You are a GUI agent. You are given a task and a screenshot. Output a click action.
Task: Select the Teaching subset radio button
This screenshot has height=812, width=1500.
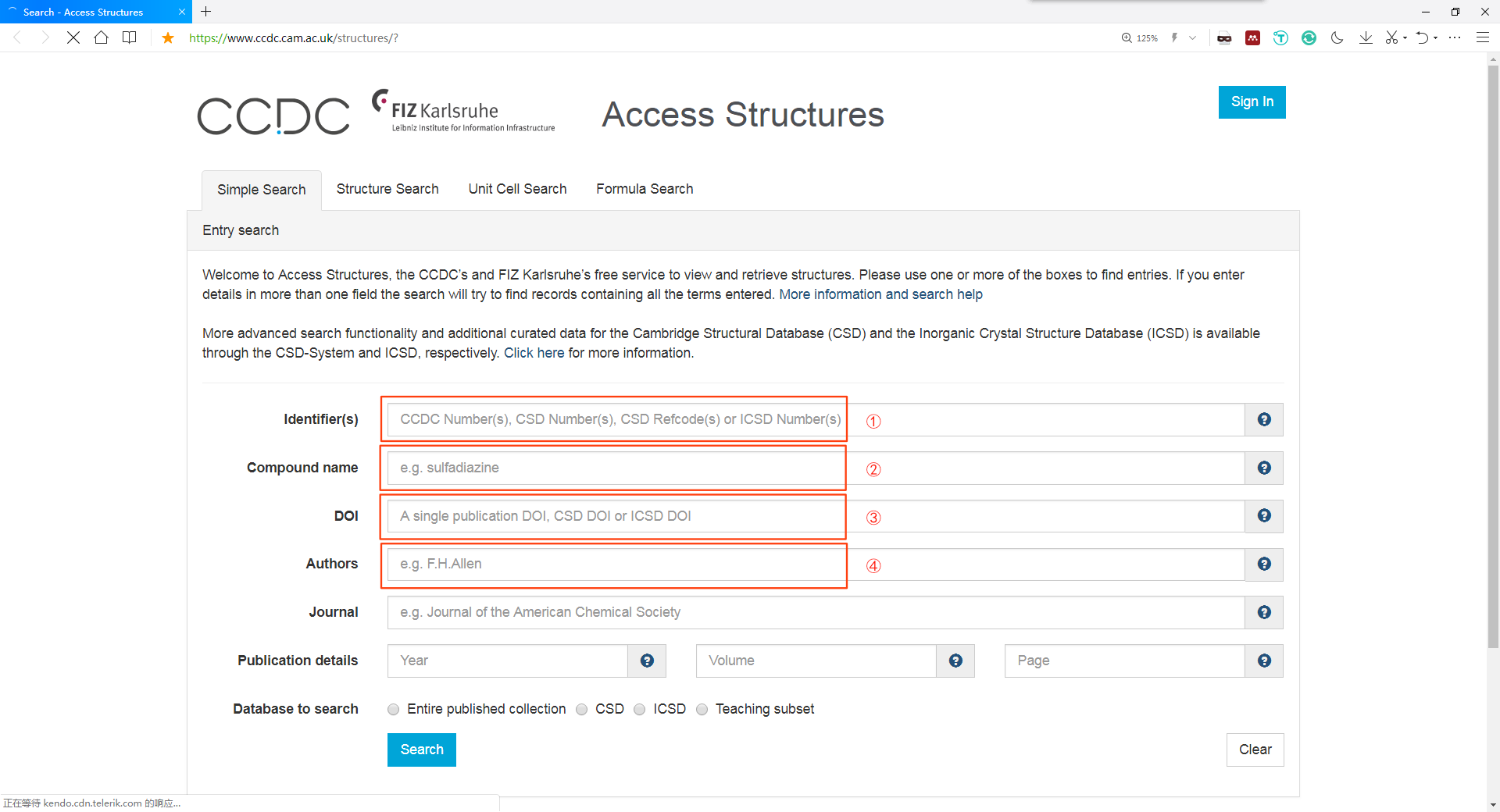coord(702,709)
